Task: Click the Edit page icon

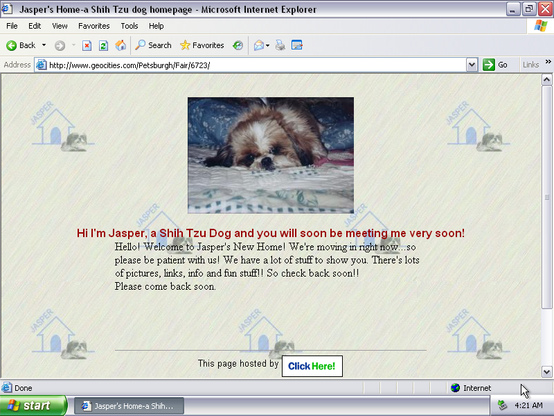Action: 297,45
